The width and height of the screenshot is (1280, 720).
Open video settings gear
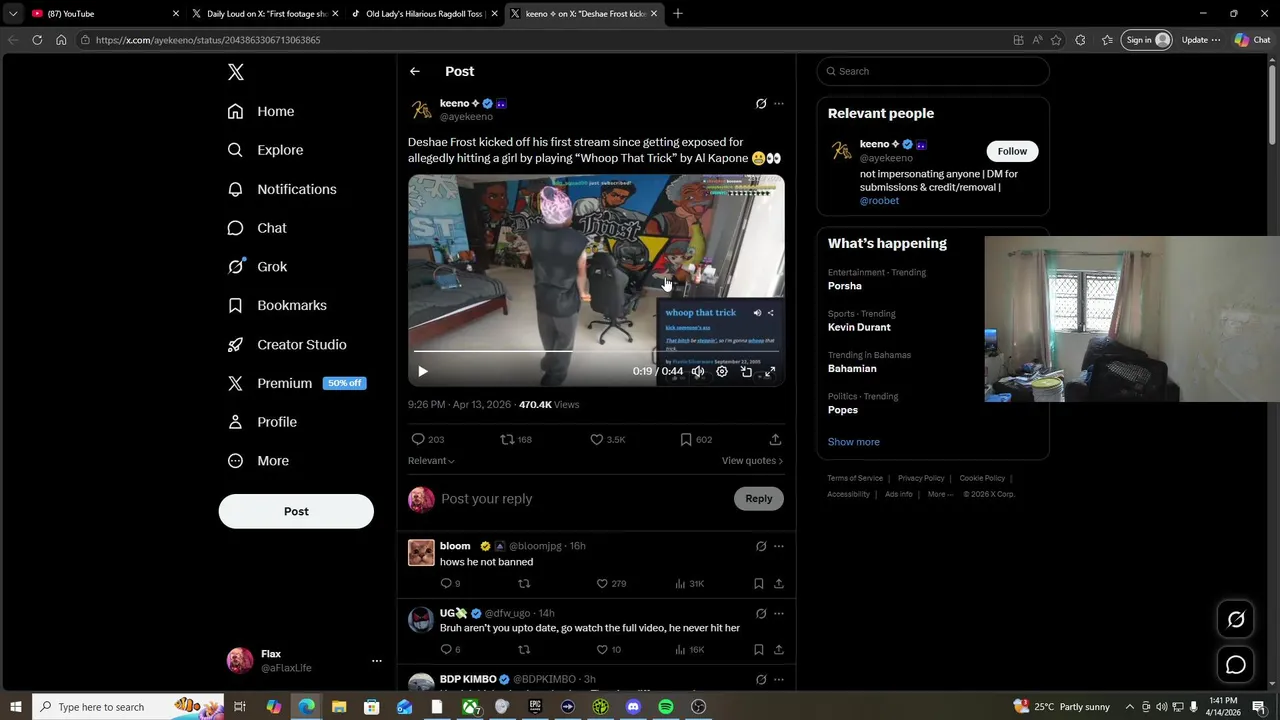click(722, 371)
